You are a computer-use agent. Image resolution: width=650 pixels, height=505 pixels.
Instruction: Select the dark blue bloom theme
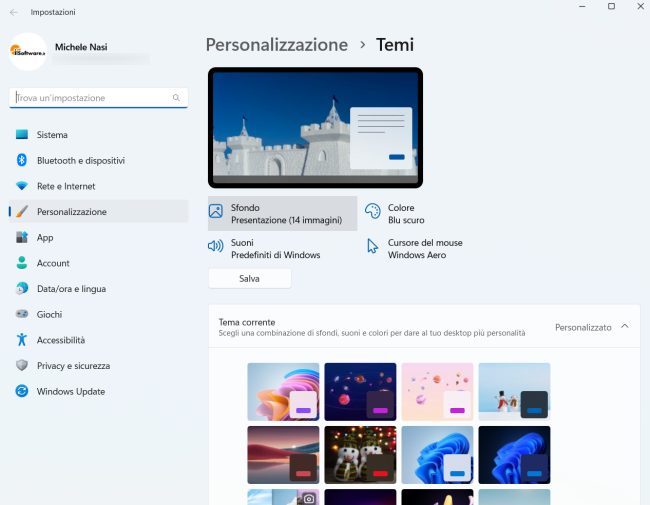pyautogui.click(x=514, y=455)
